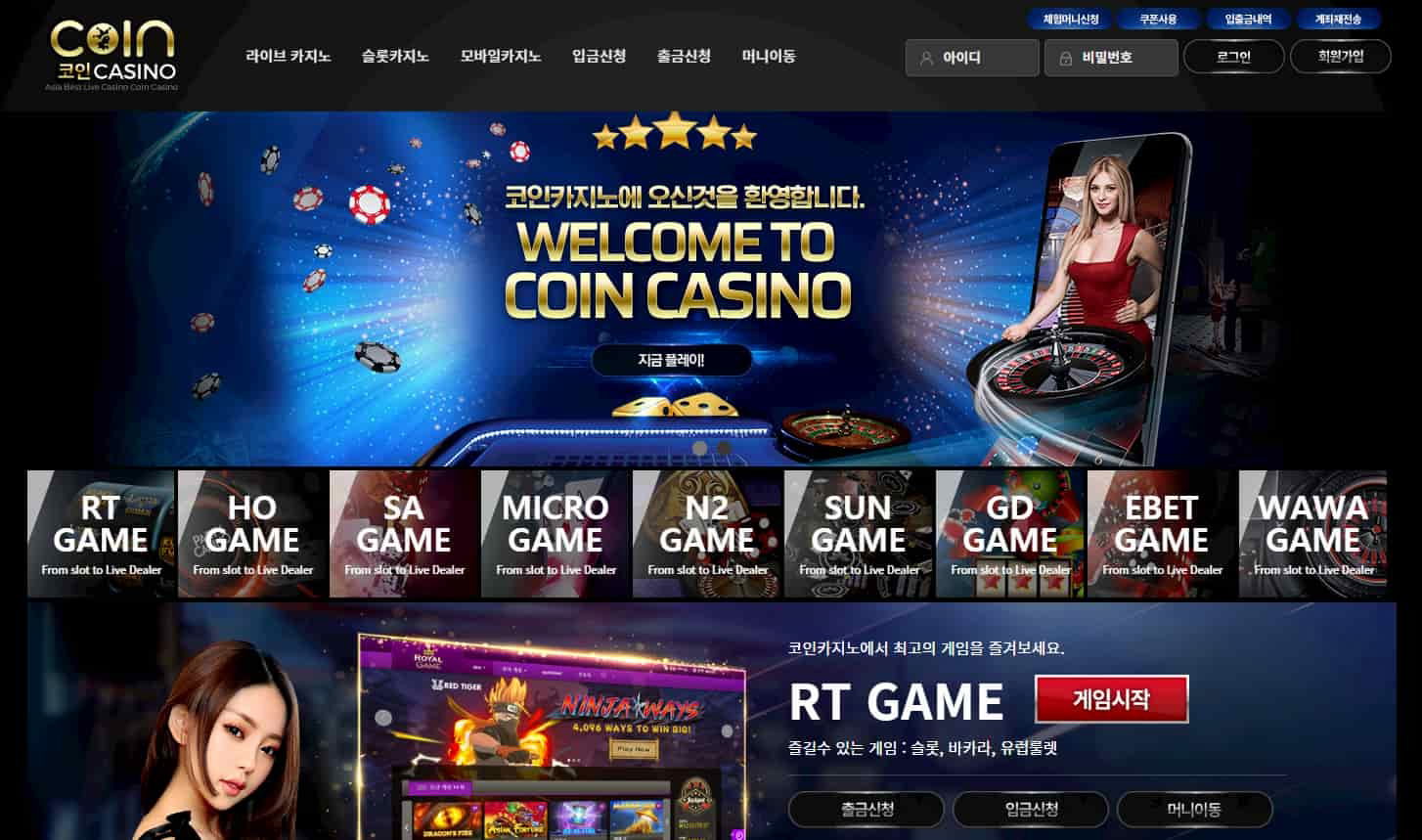Select the second carousel indicator dot
Image resolution: width=1422 pixels, height=840 pixels.
click(x=724, y=447)
